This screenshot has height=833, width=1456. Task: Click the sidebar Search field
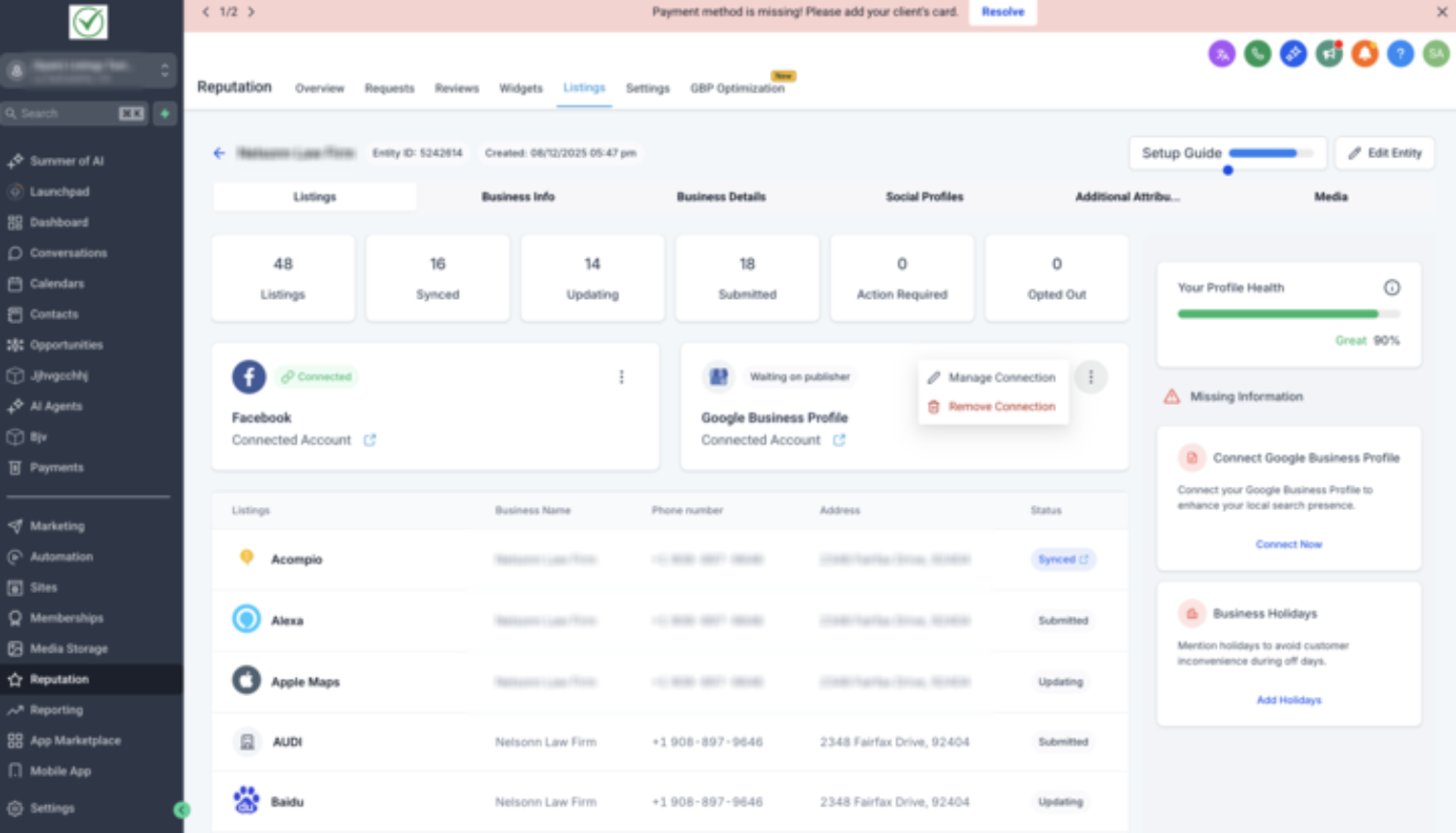[74, 114]
